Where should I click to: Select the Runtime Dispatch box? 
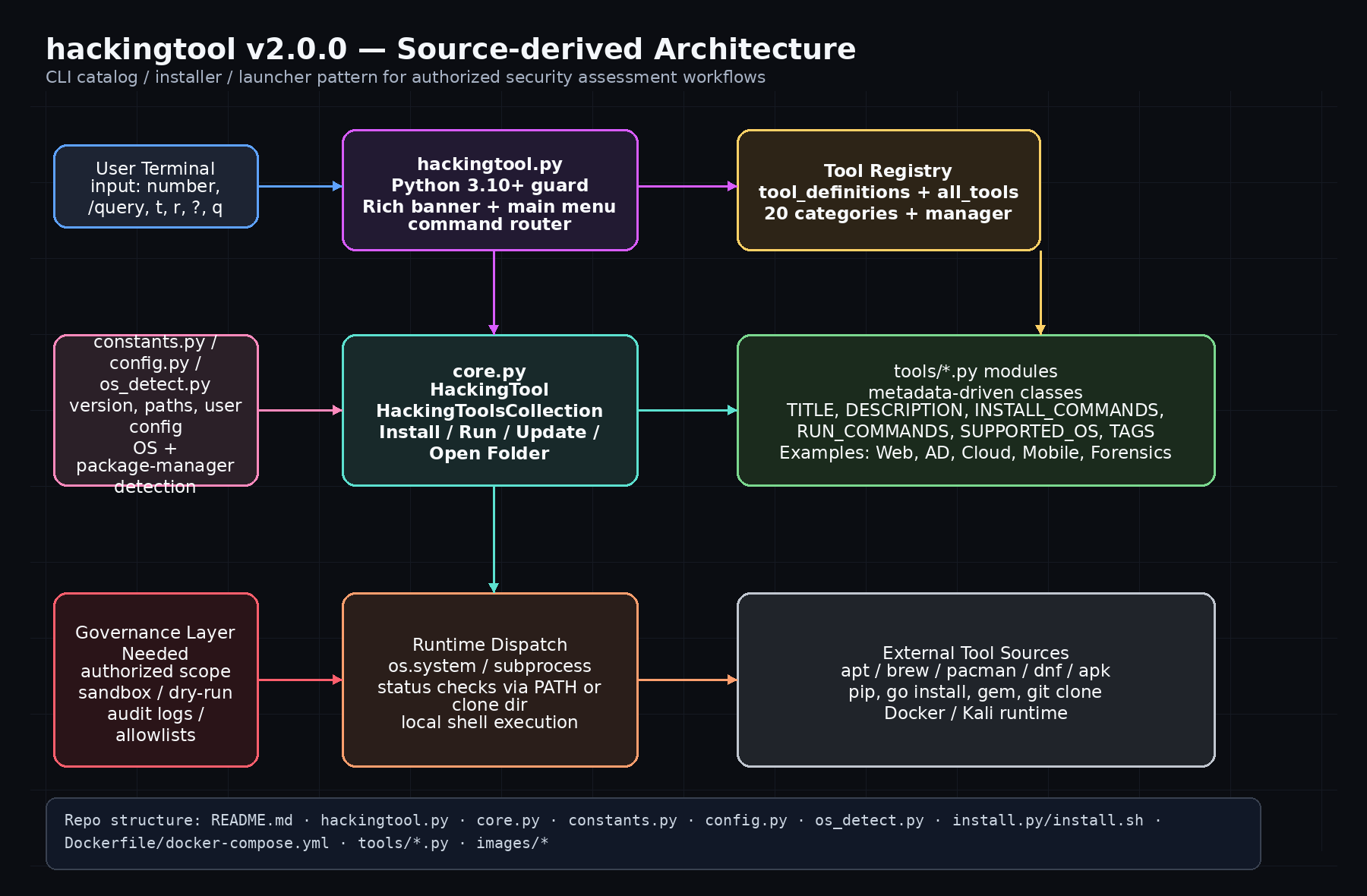pyautogui.click(x=490, y=680)
